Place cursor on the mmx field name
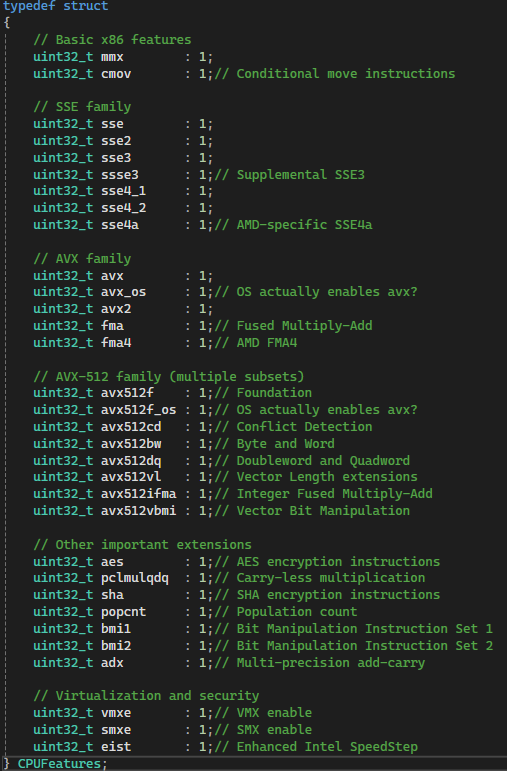This screenshot has height=771, width=507. tap(112, 57)
